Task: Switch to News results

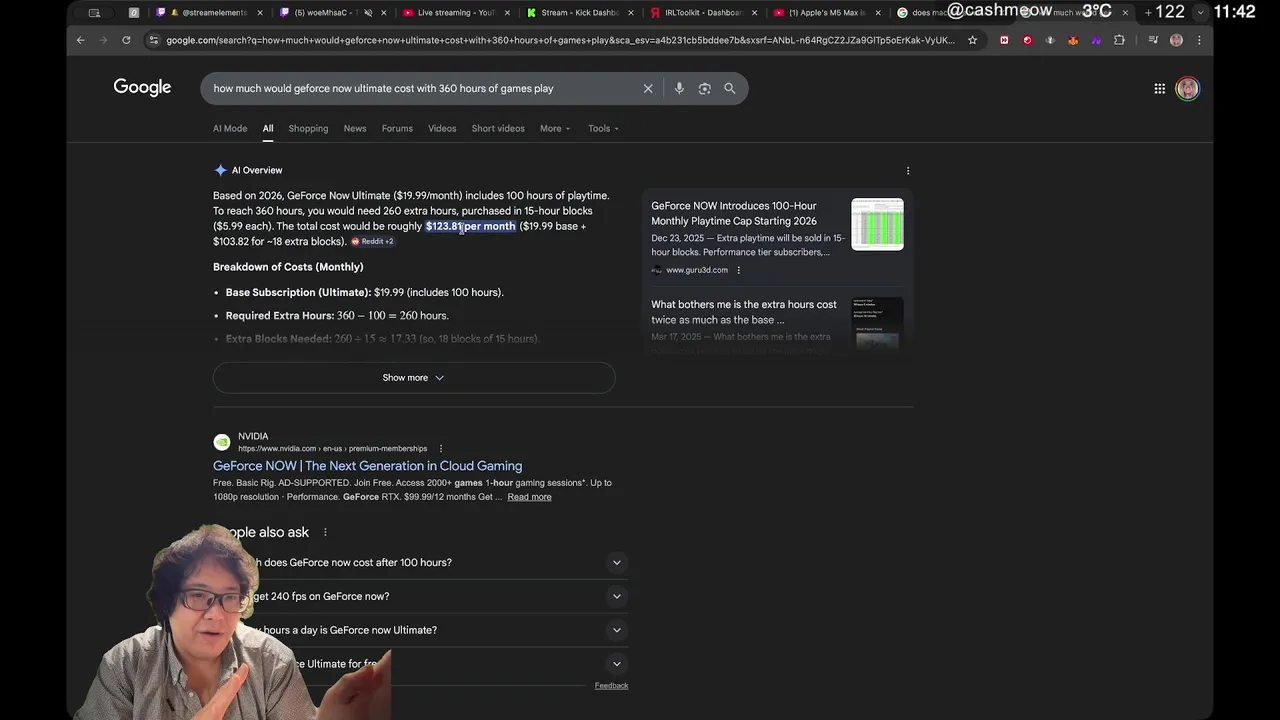Action: tap(355, 128)
